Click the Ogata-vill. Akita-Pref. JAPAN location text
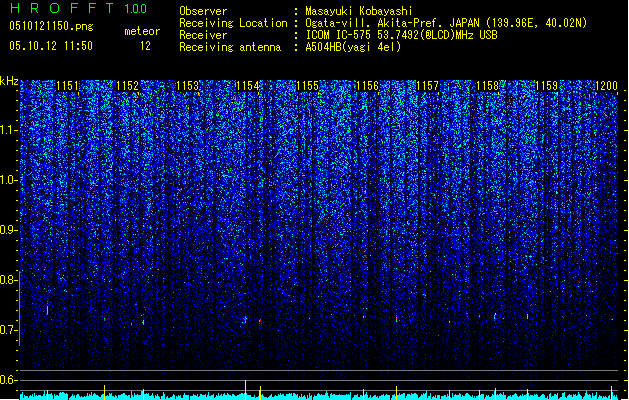629x400 pixels. pyautogui.click(x=446, y=23)
